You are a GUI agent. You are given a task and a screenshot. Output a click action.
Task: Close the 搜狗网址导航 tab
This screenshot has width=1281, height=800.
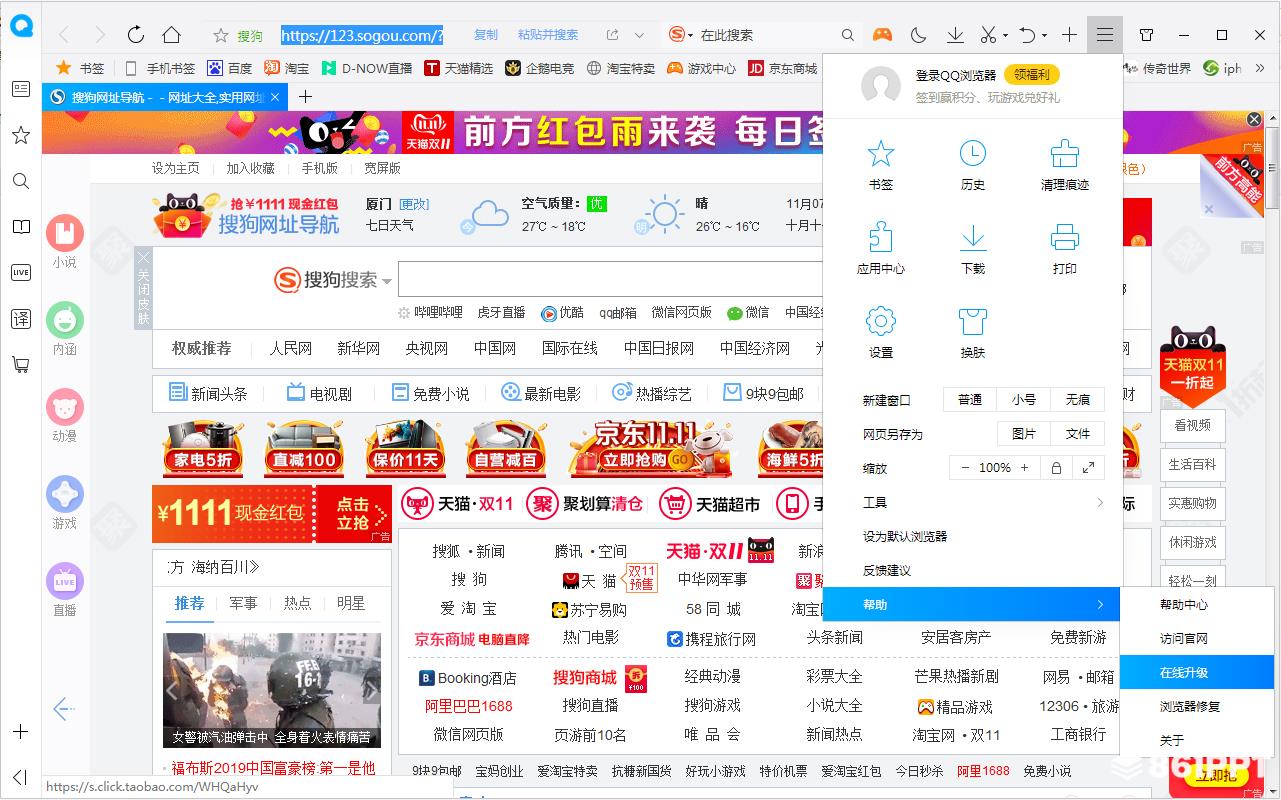pyautogui.click(x=275, y=97)
